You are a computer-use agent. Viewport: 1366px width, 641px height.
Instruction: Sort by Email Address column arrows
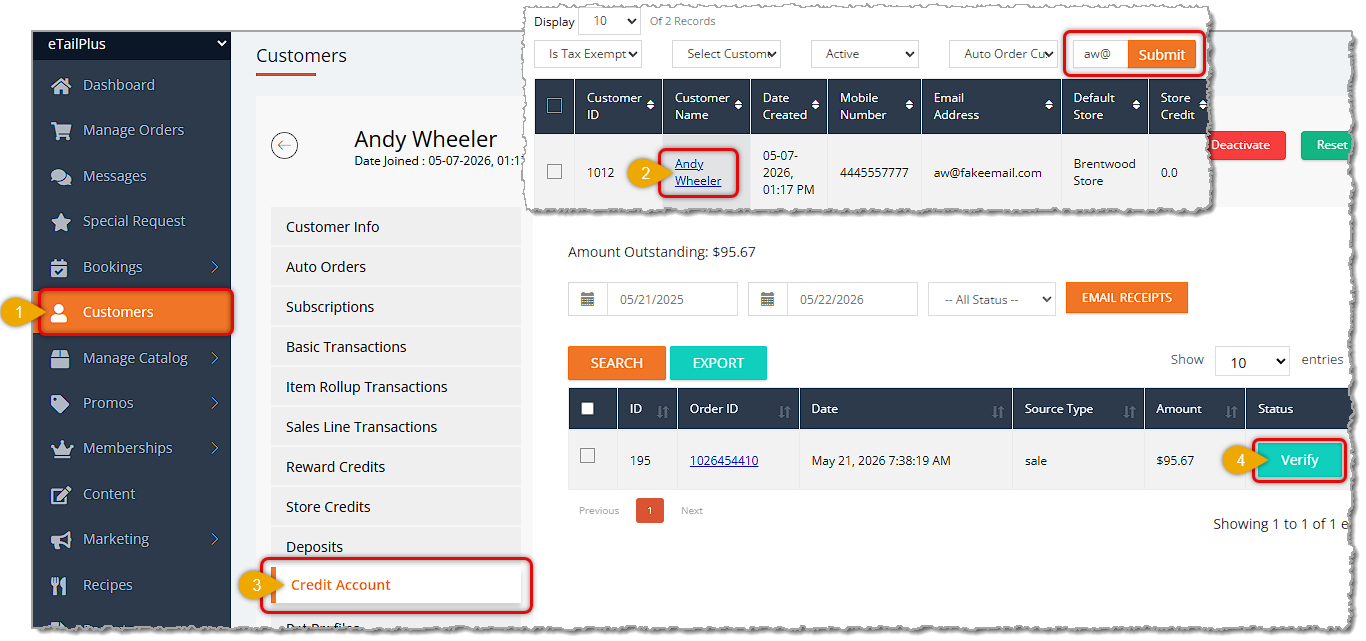point(1051,106)
